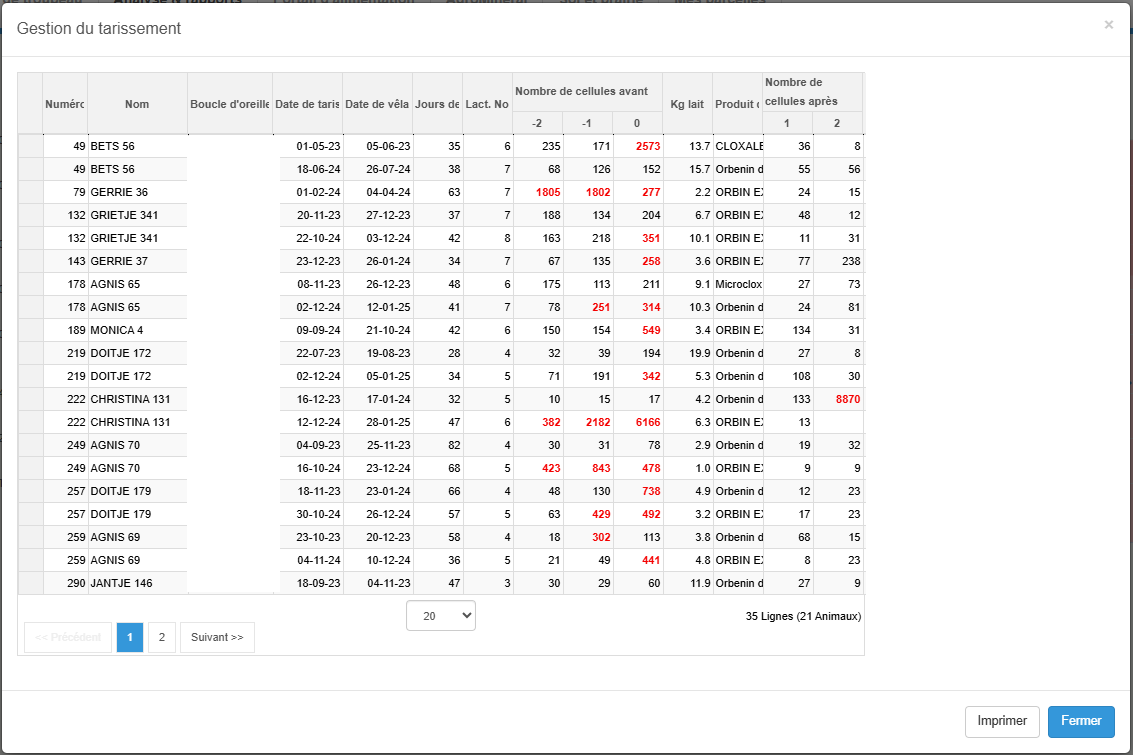Click red cell value 1805

[548, 192]
